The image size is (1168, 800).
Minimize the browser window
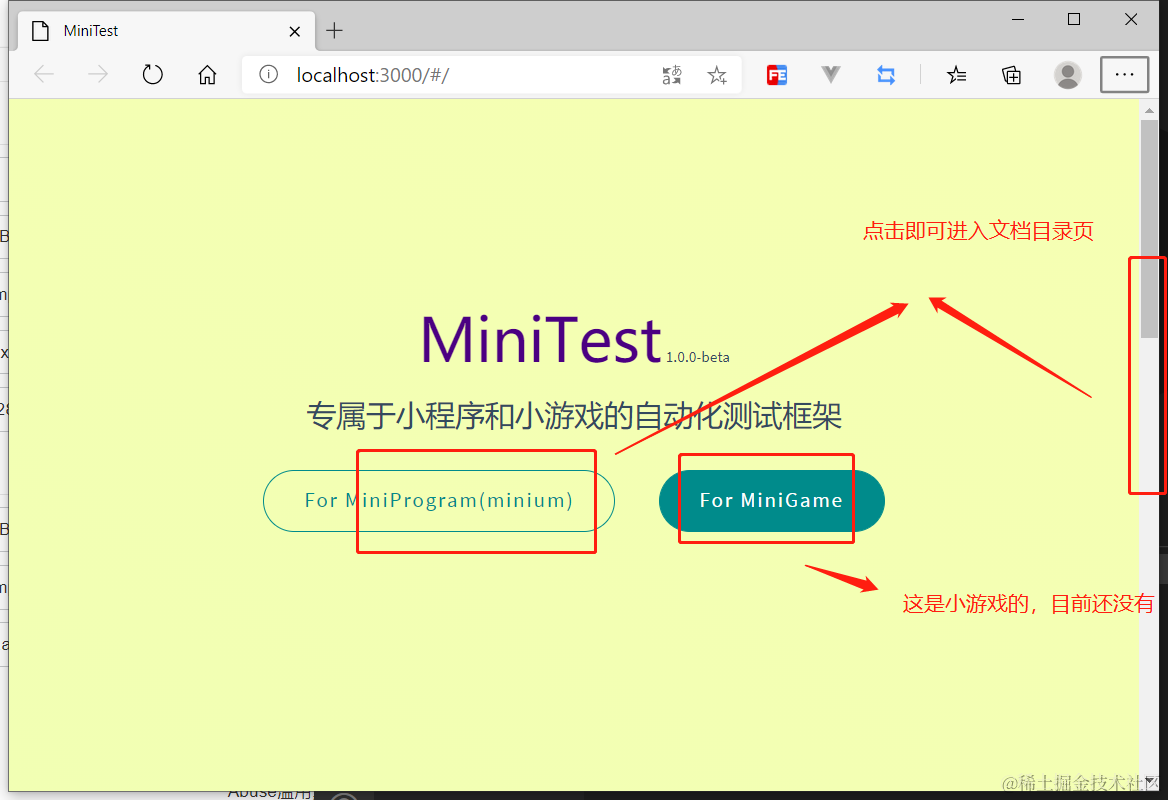point(1018,20)
